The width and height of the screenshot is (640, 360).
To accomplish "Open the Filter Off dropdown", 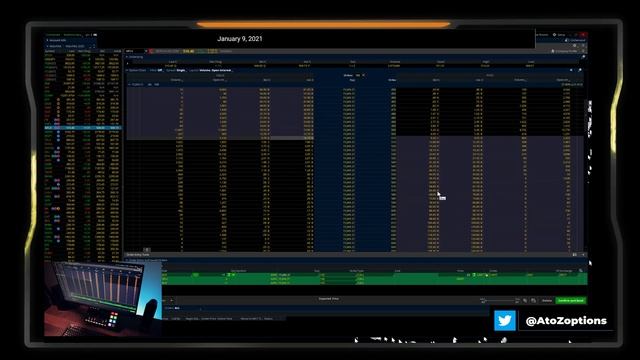I will (x=156, y=70).
